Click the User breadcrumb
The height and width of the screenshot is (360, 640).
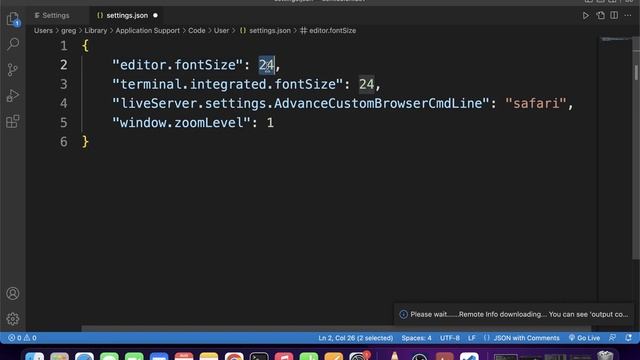point(221,31)
